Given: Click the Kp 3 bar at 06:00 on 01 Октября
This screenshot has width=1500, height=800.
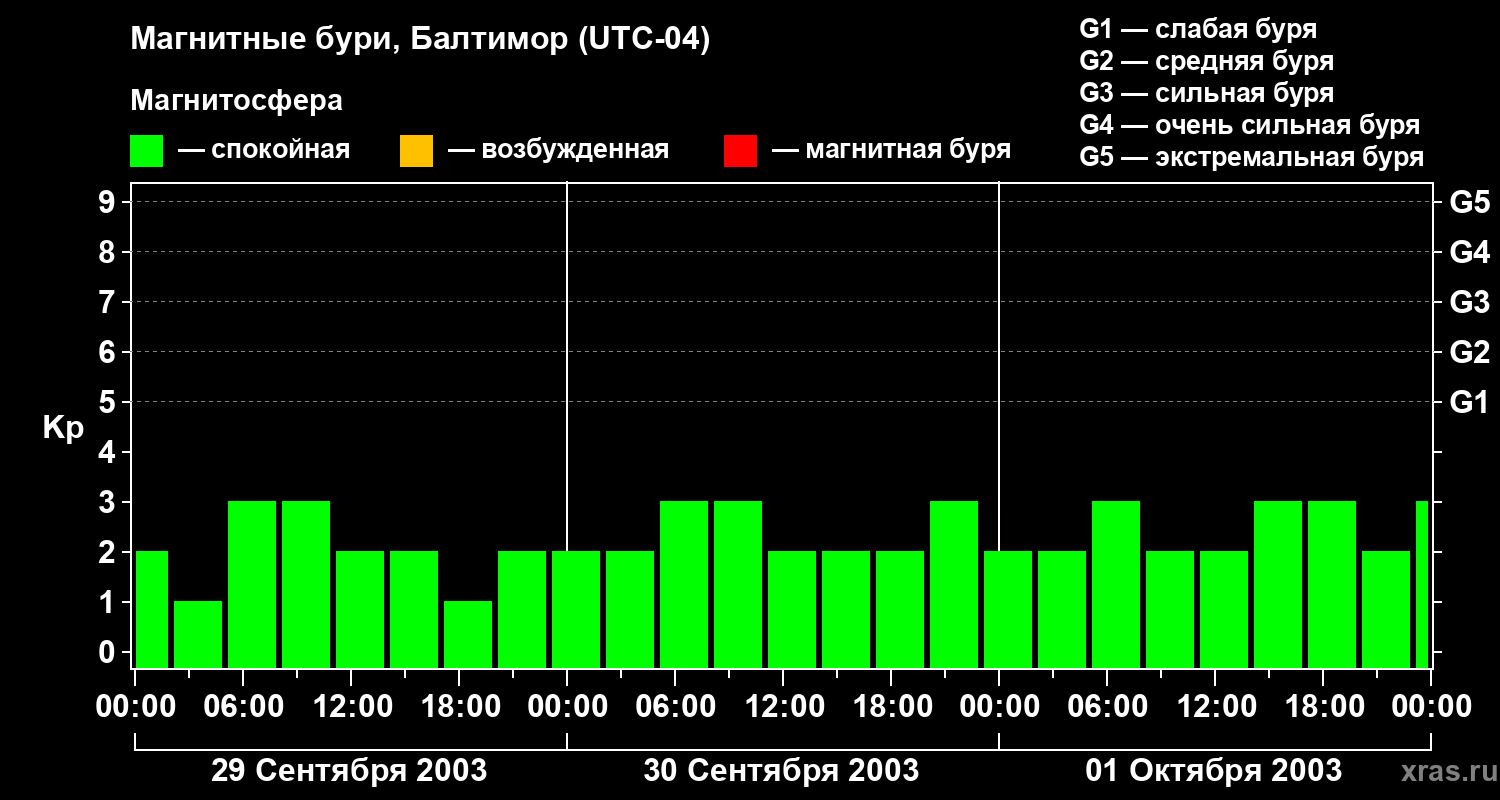Looking at the screenshot, I should click(x=1116, y=584).
